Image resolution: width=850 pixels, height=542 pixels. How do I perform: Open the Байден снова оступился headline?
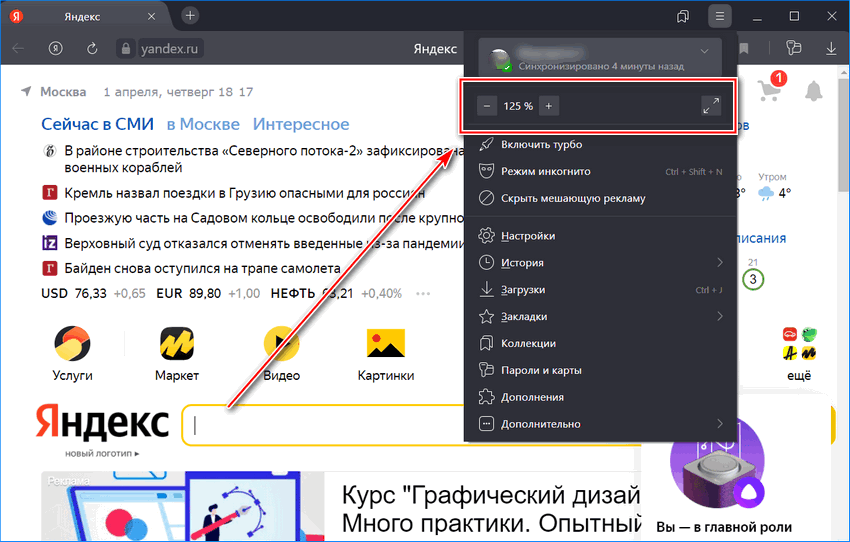202,268
